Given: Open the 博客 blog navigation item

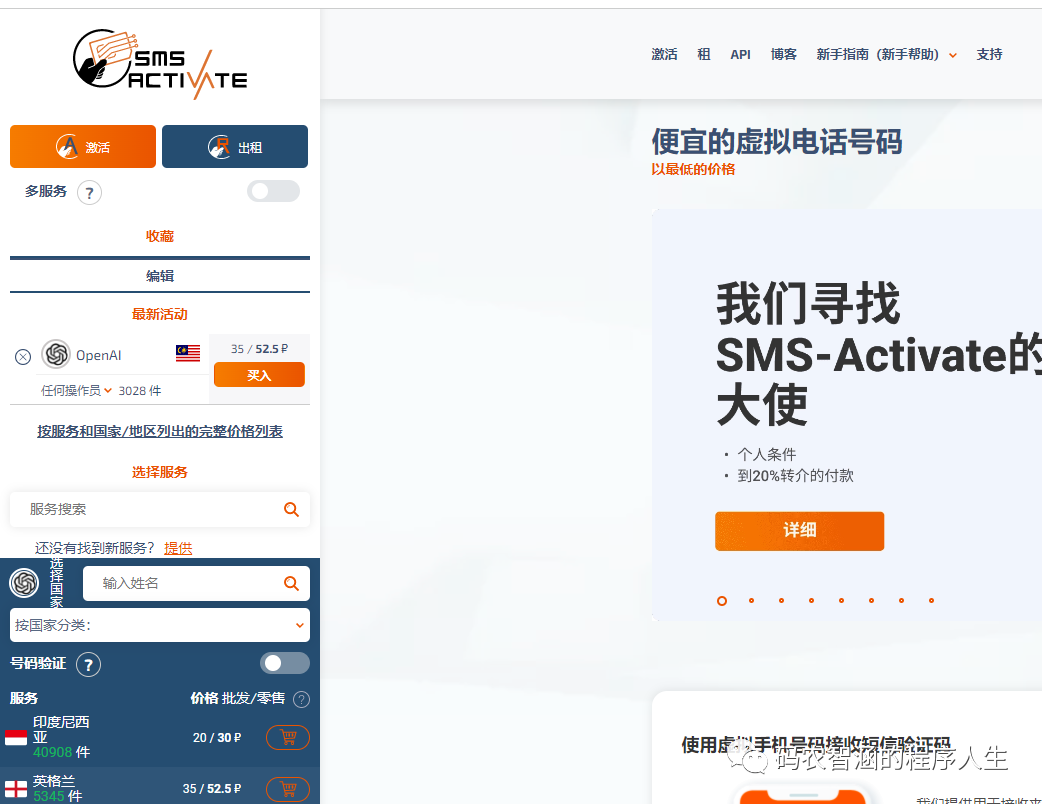Looking at the screenshot, I should pyautogui.click(x=783, y=54).
